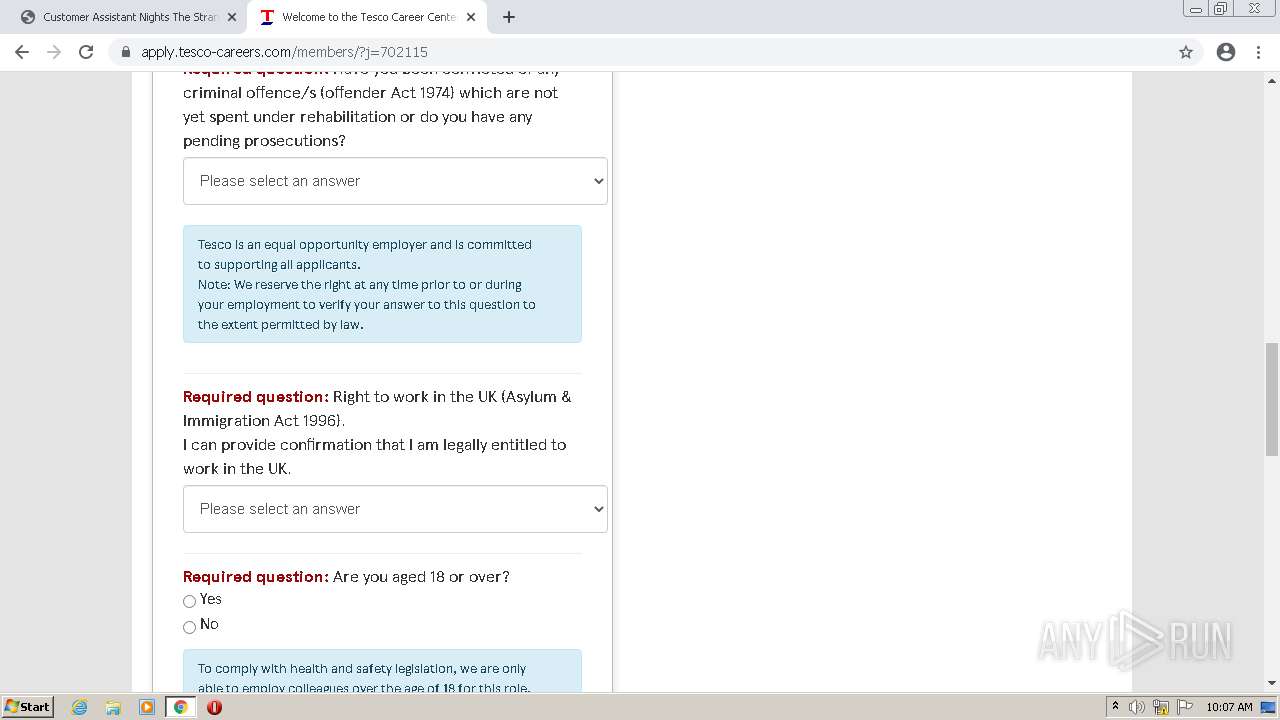Click the scrollbar up arrow

click(1271, 80)
